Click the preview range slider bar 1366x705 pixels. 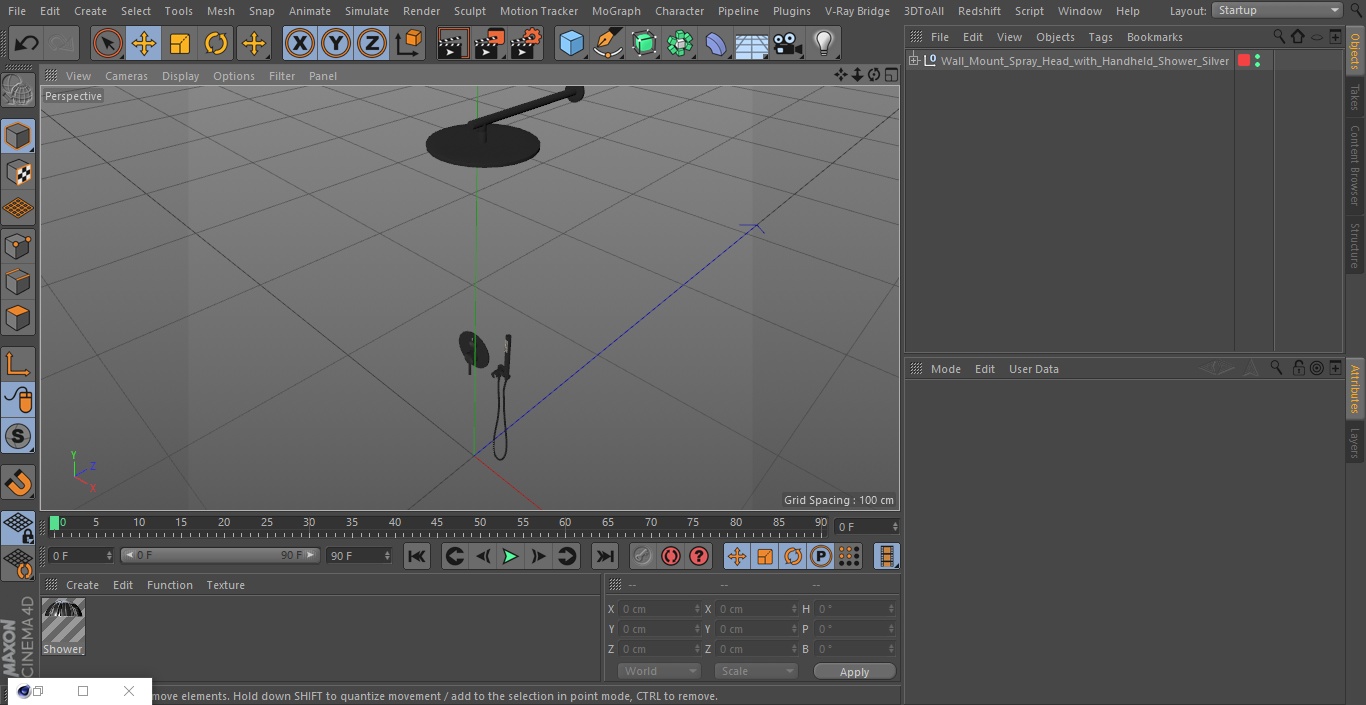(220, 555)
